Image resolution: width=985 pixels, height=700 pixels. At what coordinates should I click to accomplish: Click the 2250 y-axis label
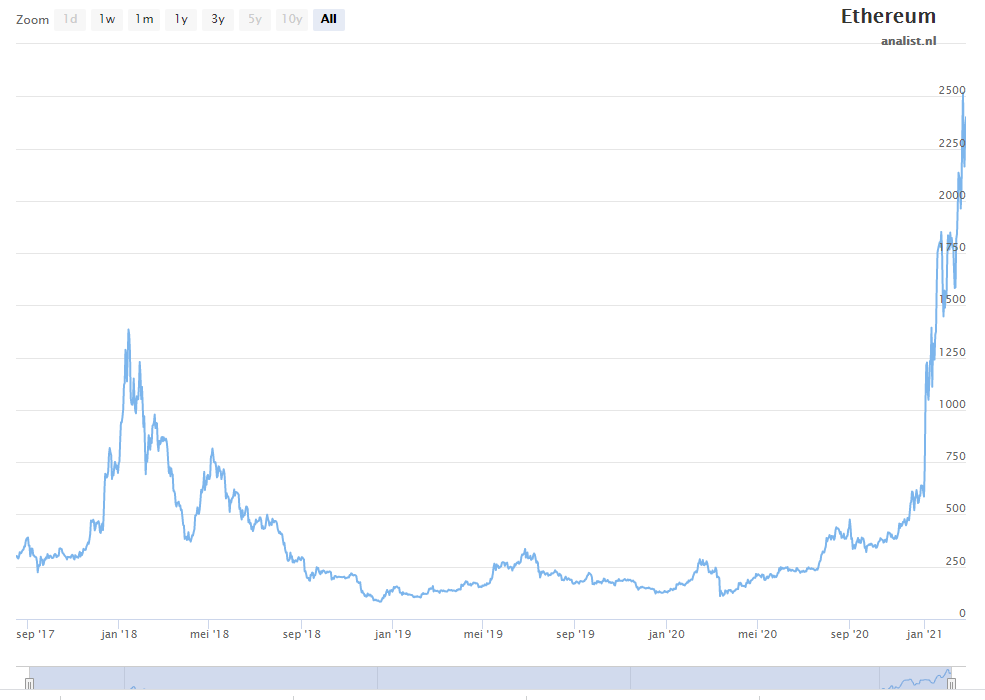[952, 143]
